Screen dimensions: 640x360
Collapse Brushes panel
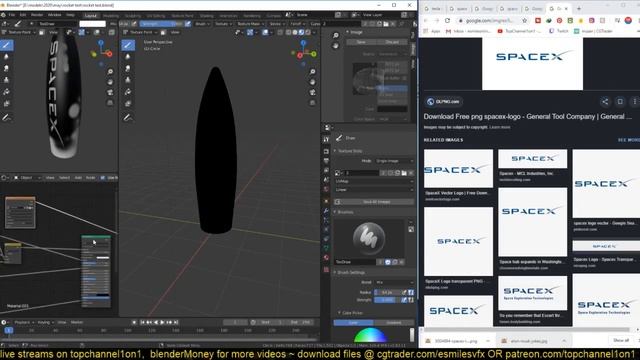[335, 212]
